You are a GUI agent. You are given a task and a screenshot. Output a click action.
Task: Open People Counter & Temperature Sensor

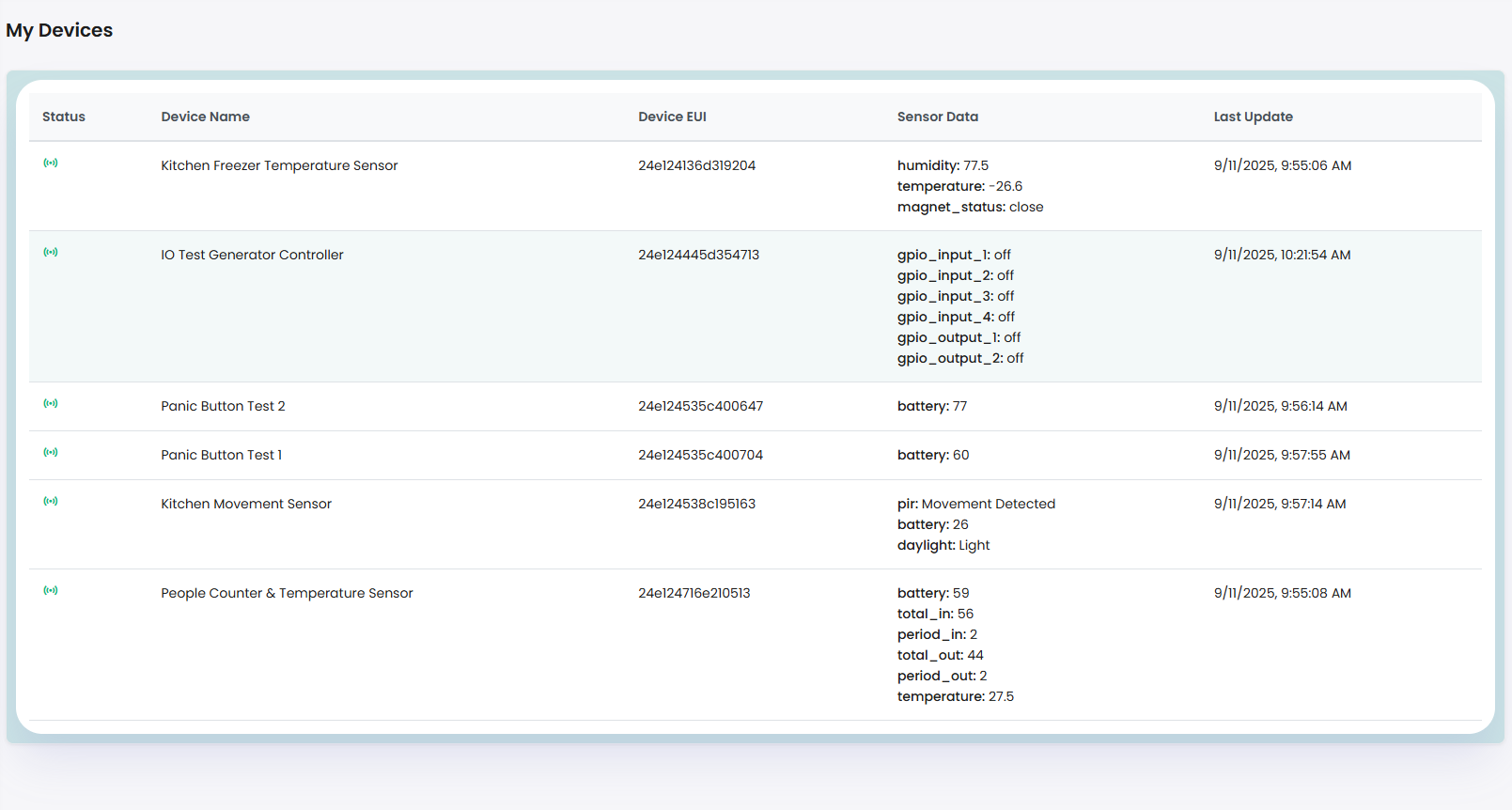(287, 593)
